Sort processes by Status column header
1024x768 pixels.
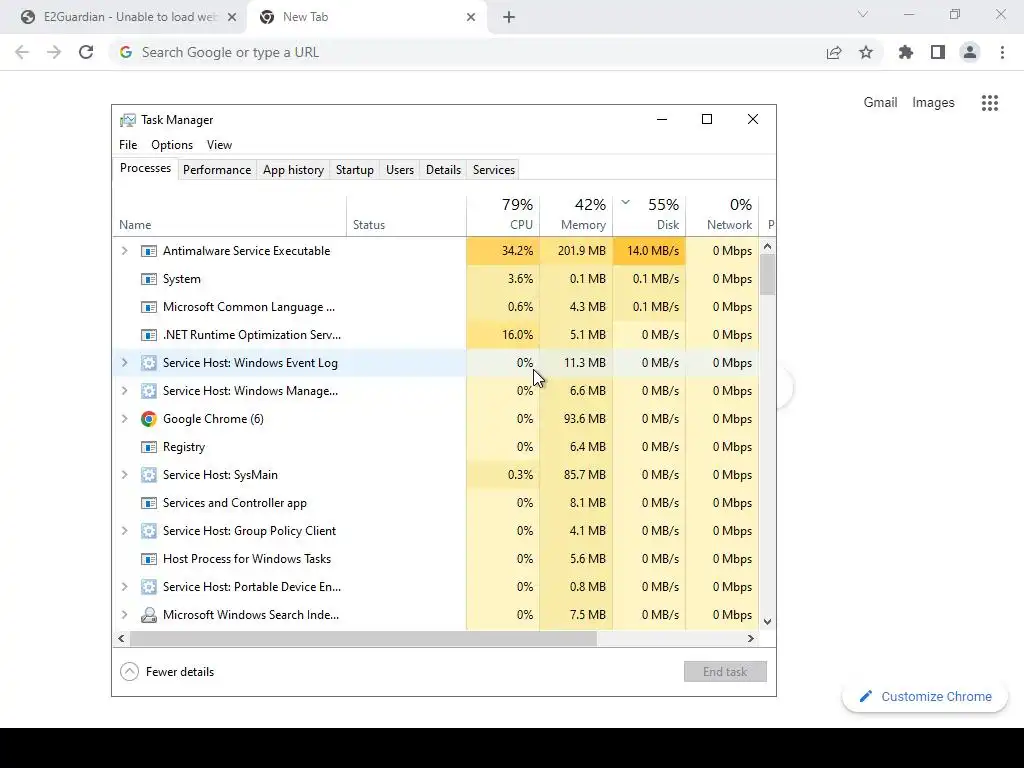[406, 215]
